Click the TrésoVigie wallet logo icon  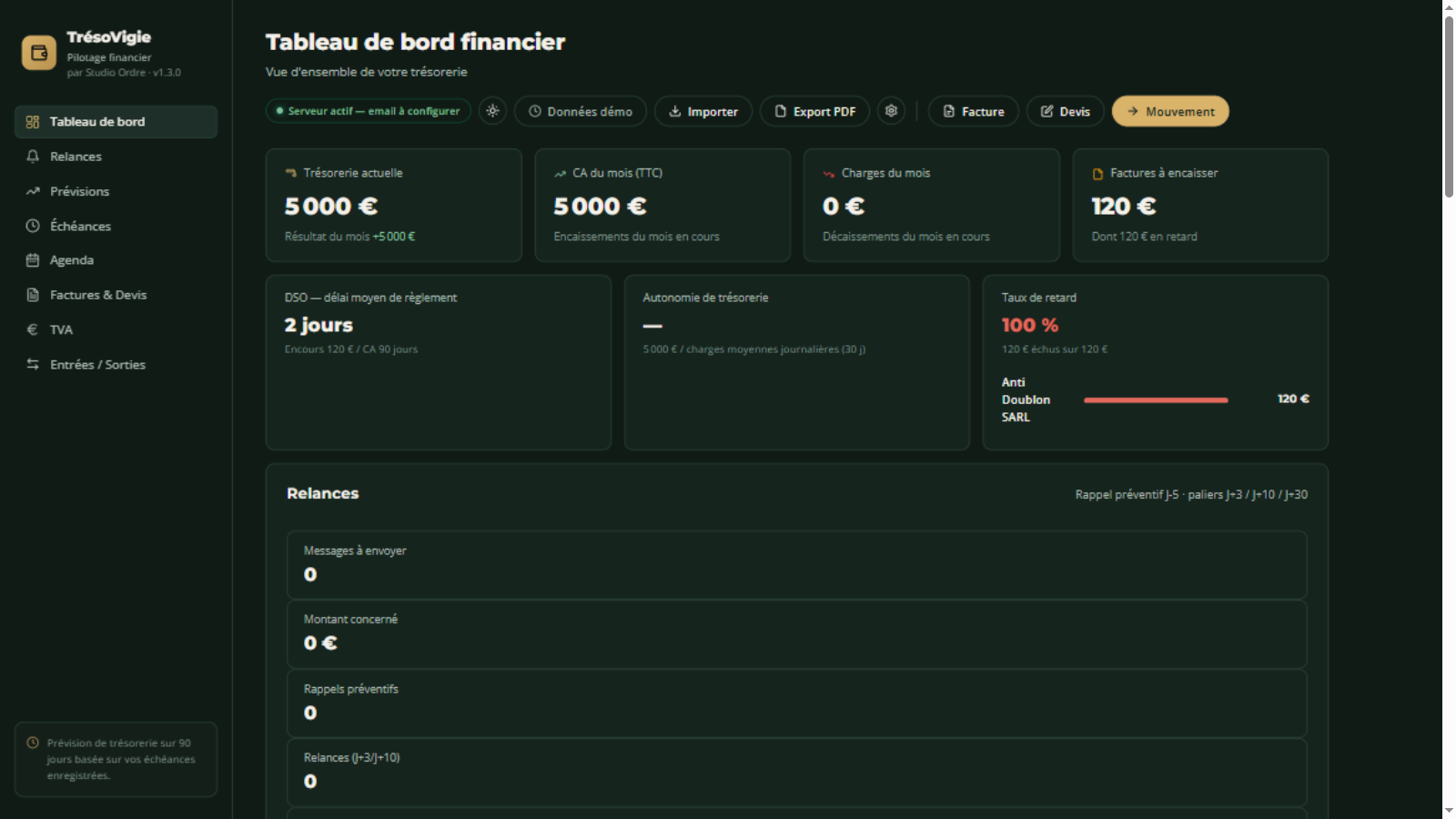point(39,53)
